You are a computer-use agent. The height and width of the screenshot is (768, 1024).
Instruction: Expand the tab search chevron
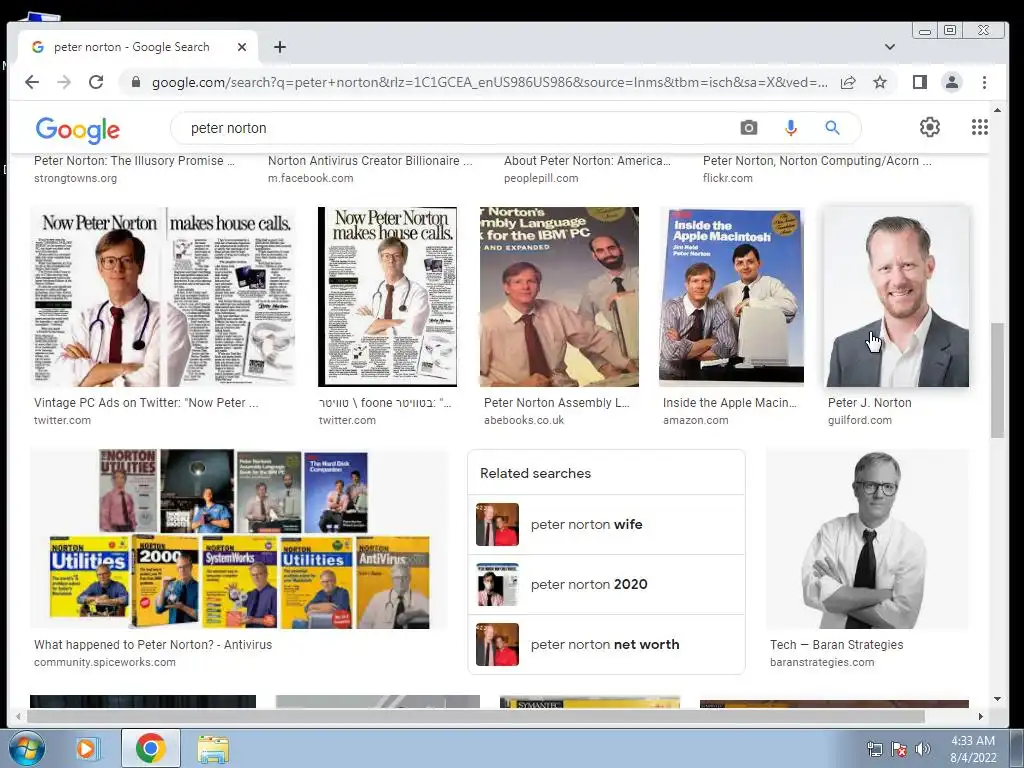tap(889, 47)
